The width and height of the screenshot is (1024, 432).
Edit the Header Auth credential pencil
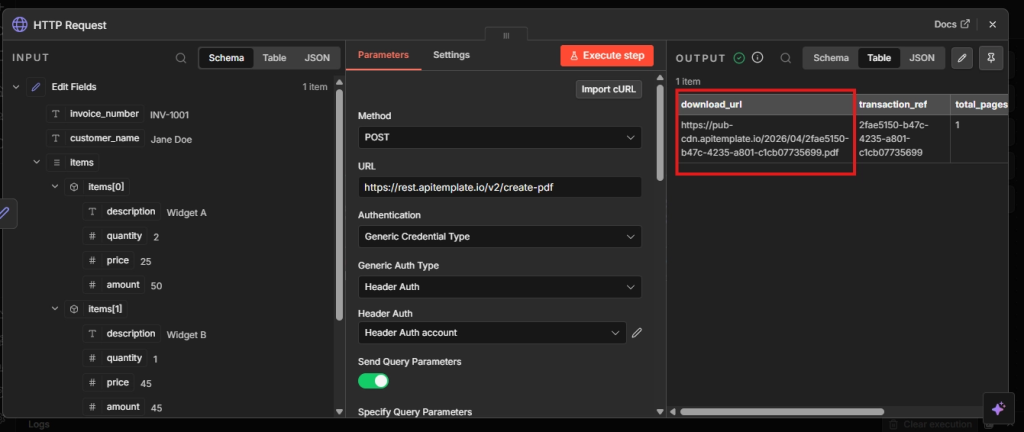tap(637, 332)
